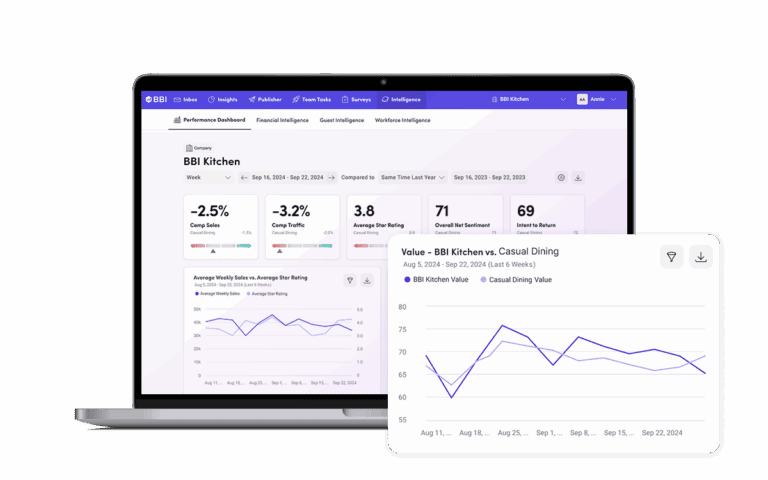Screen dimensions: 768x480
Task: Open the Overall Net Sentiment 71 card
Action: point(466,214)
